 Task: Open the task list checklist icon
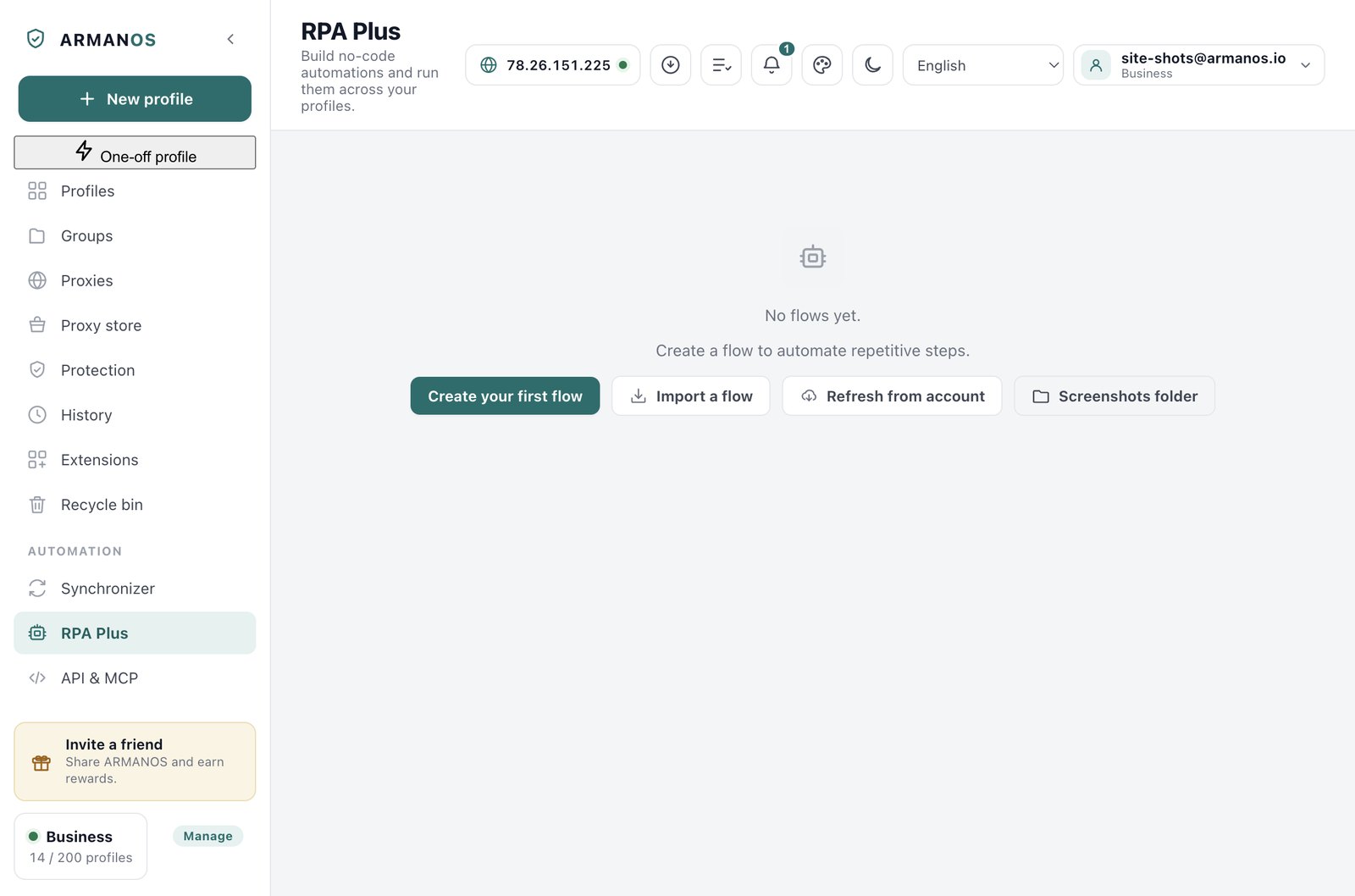pyautogui.click(x=722, y=65)
